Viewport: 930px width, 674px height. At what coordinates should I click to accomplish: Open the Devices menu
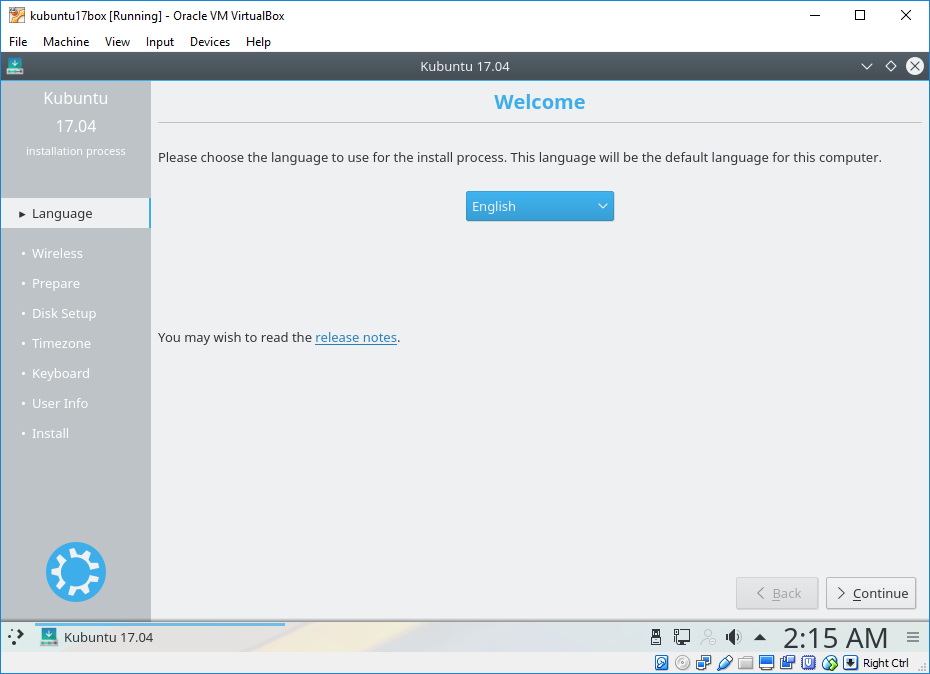point(209,42)
